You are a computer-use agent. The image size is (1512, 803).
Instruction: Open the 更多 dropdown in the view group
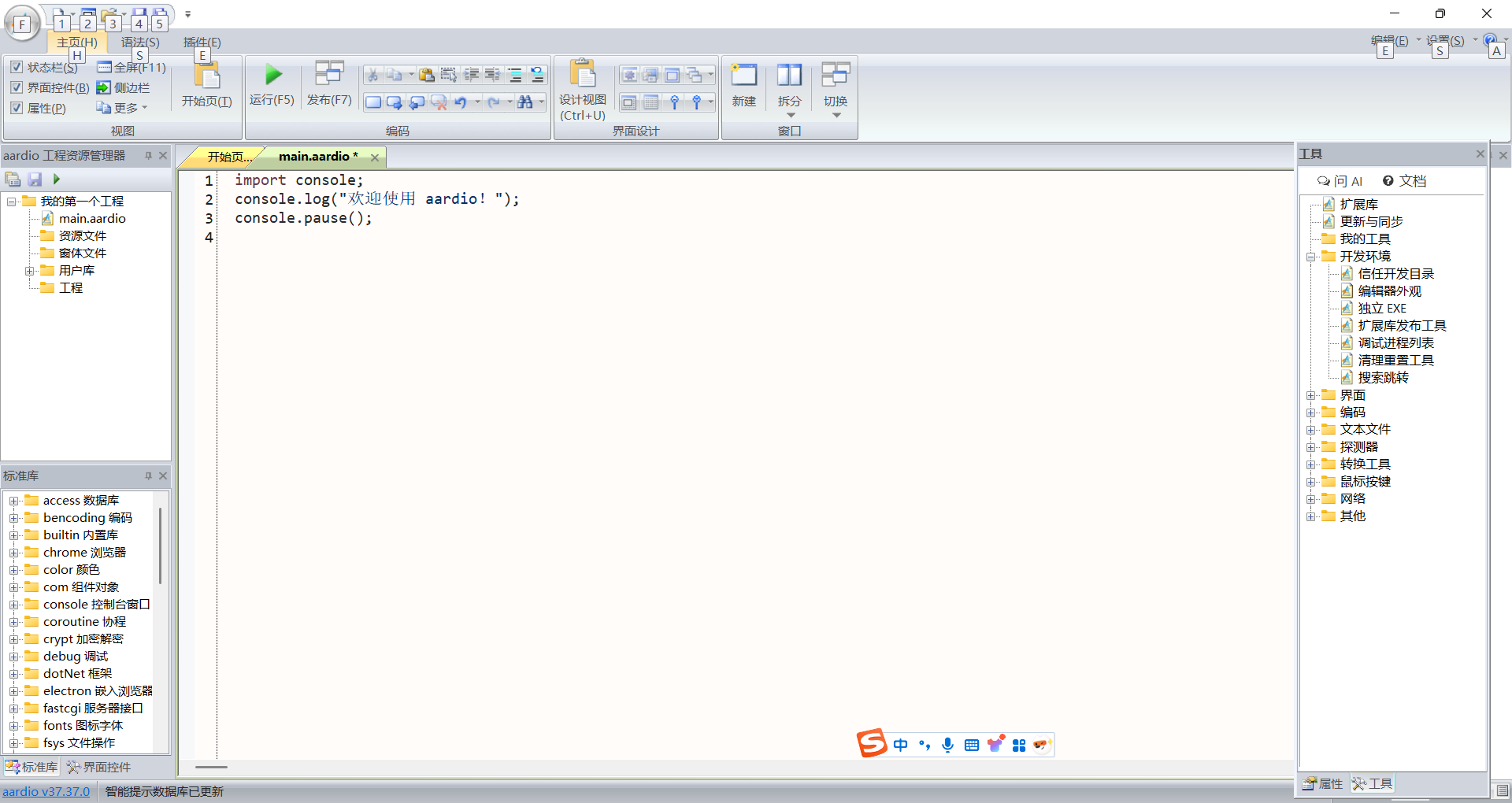click(x=122, y=108)
